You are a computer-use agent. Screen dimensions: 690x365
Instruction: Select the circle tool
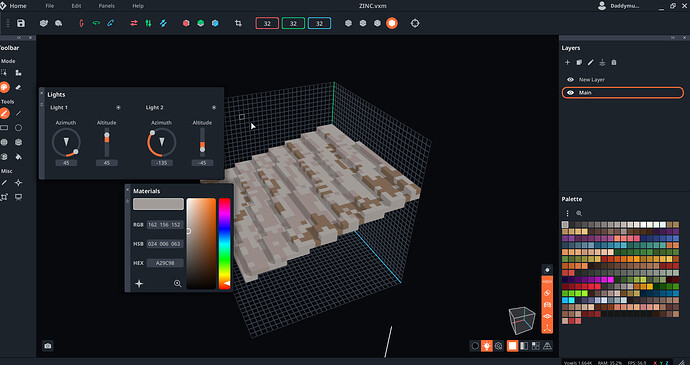(18, 128)
